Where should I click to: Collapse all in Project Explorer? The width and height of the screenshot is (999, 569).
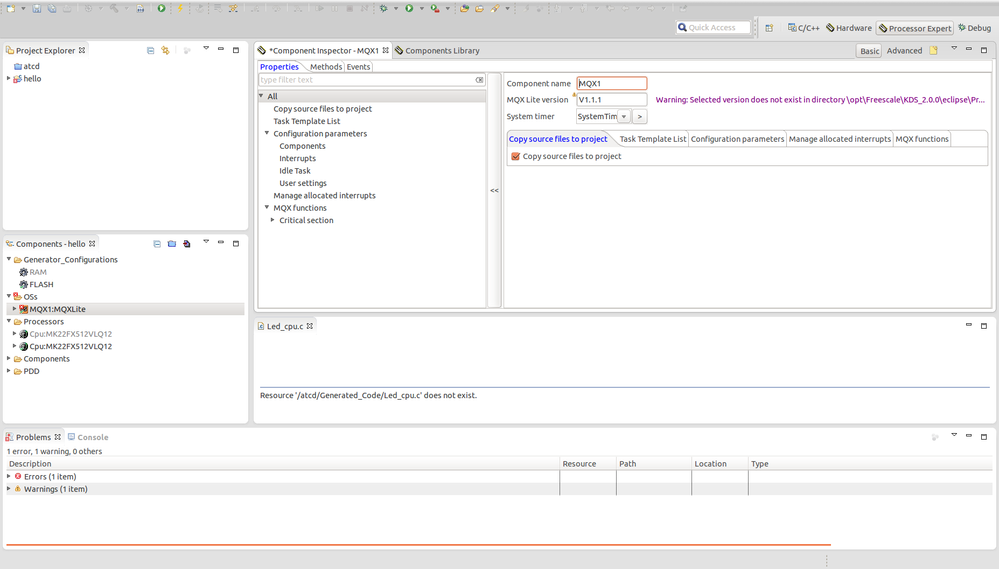(150, 50)
